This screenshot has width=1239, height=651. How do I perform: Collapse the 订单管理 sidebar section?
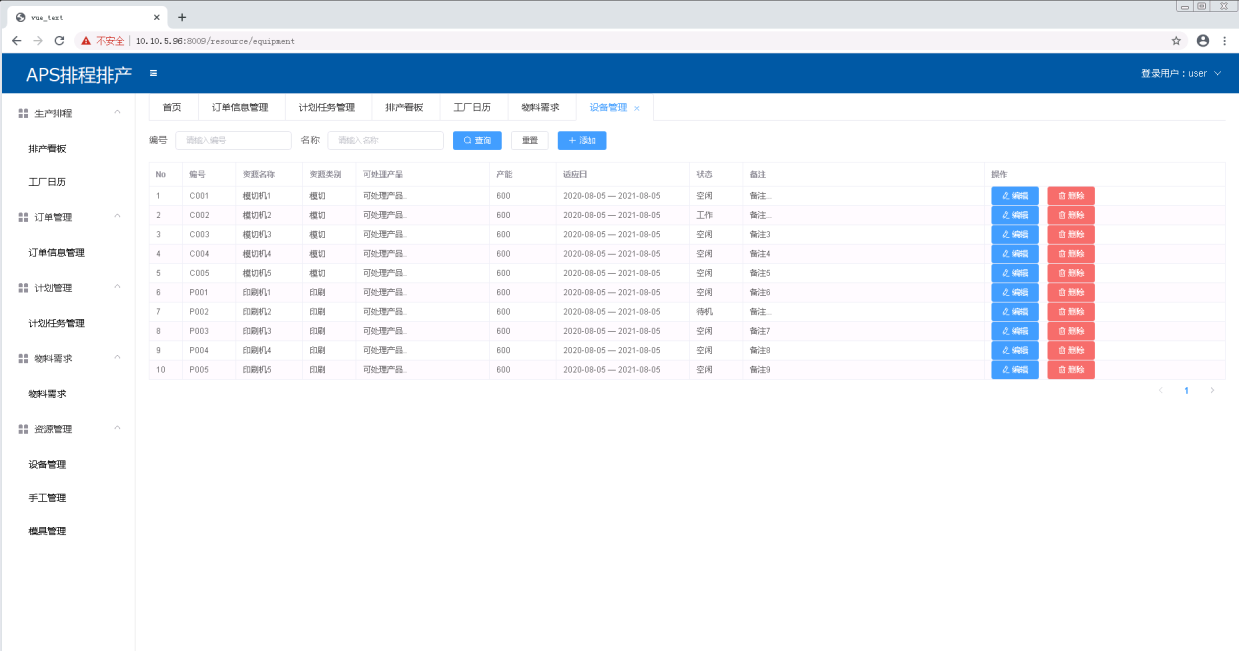pyautogui.click(x=117, y=217)
